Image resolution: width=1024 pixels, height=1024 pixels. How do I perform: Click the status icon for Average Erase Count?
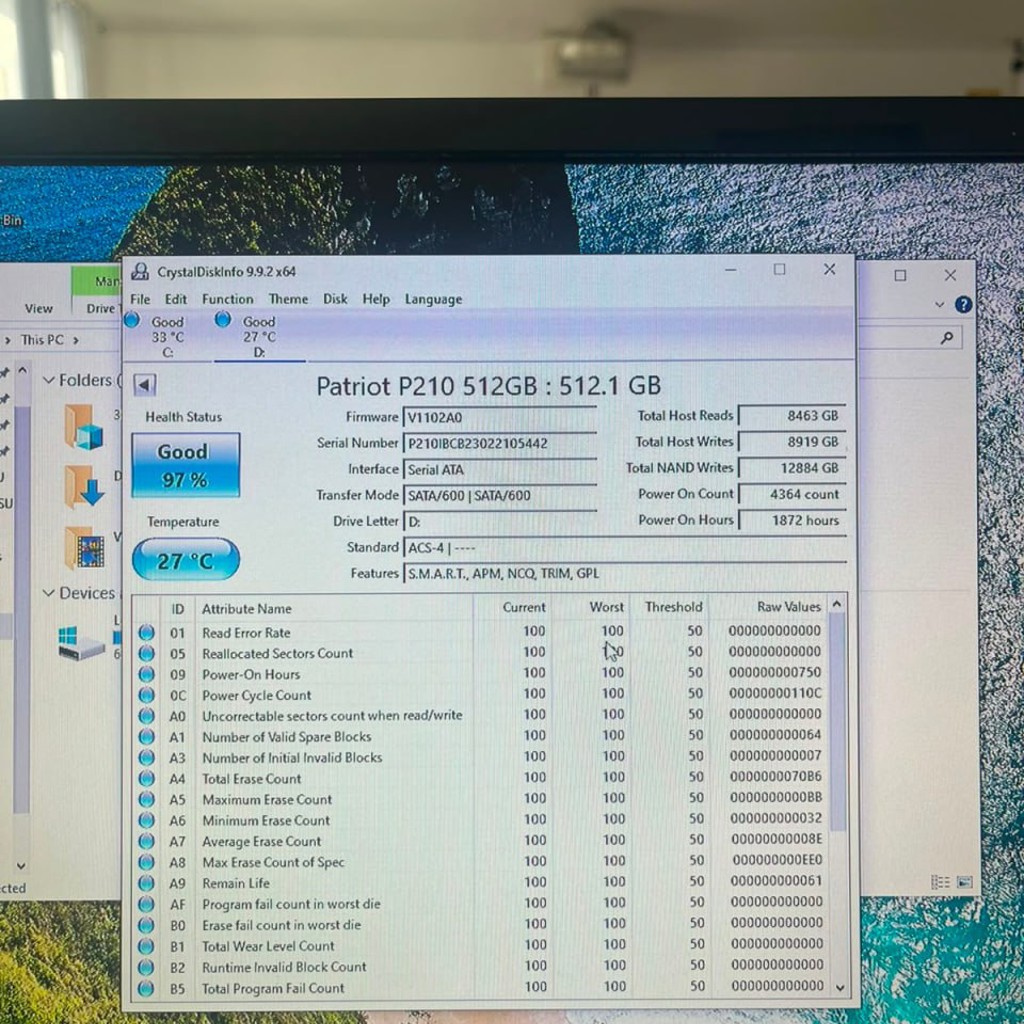146,841
